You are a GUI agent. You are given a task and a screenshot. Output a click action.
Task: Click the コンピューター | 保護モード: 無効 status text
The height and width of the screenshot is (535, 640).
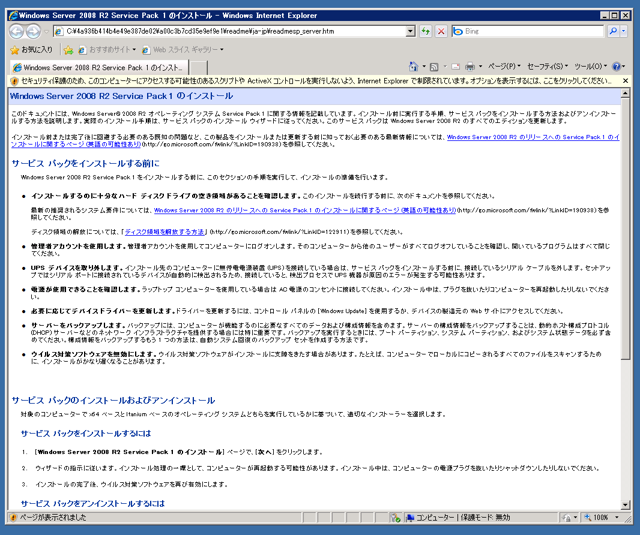463,517
